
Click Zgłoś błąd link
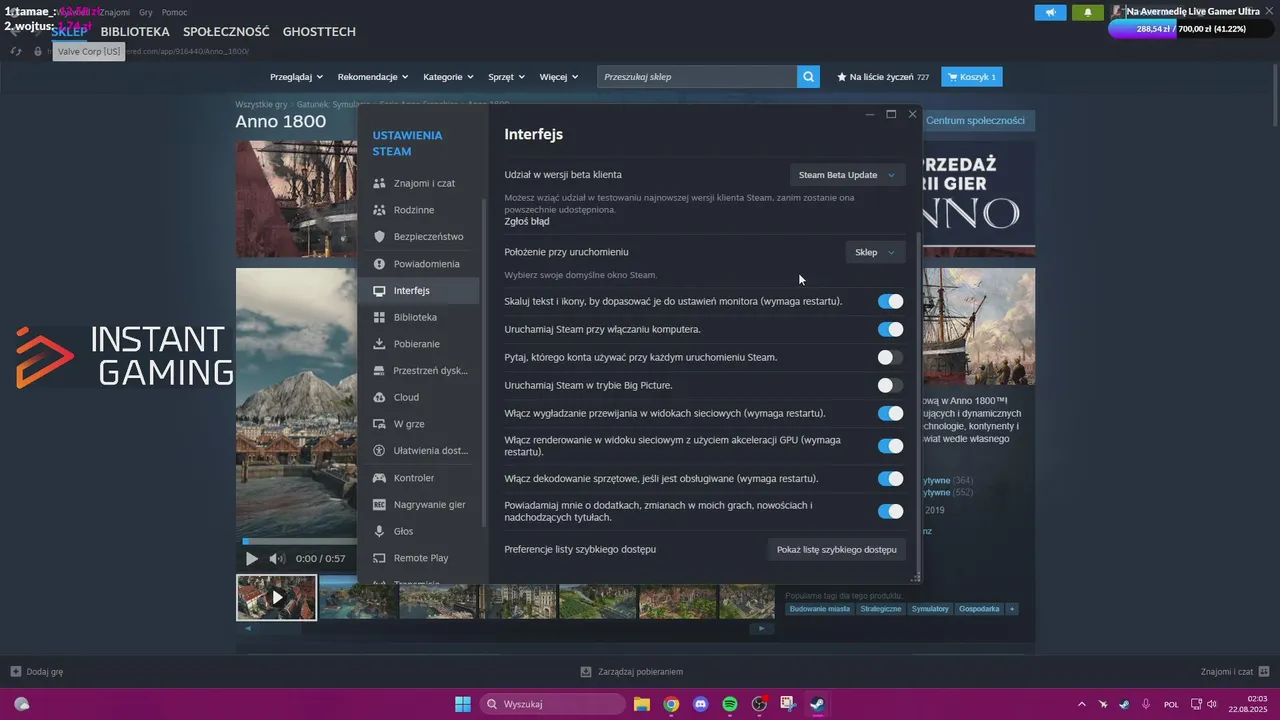click(x=527, y=221)
